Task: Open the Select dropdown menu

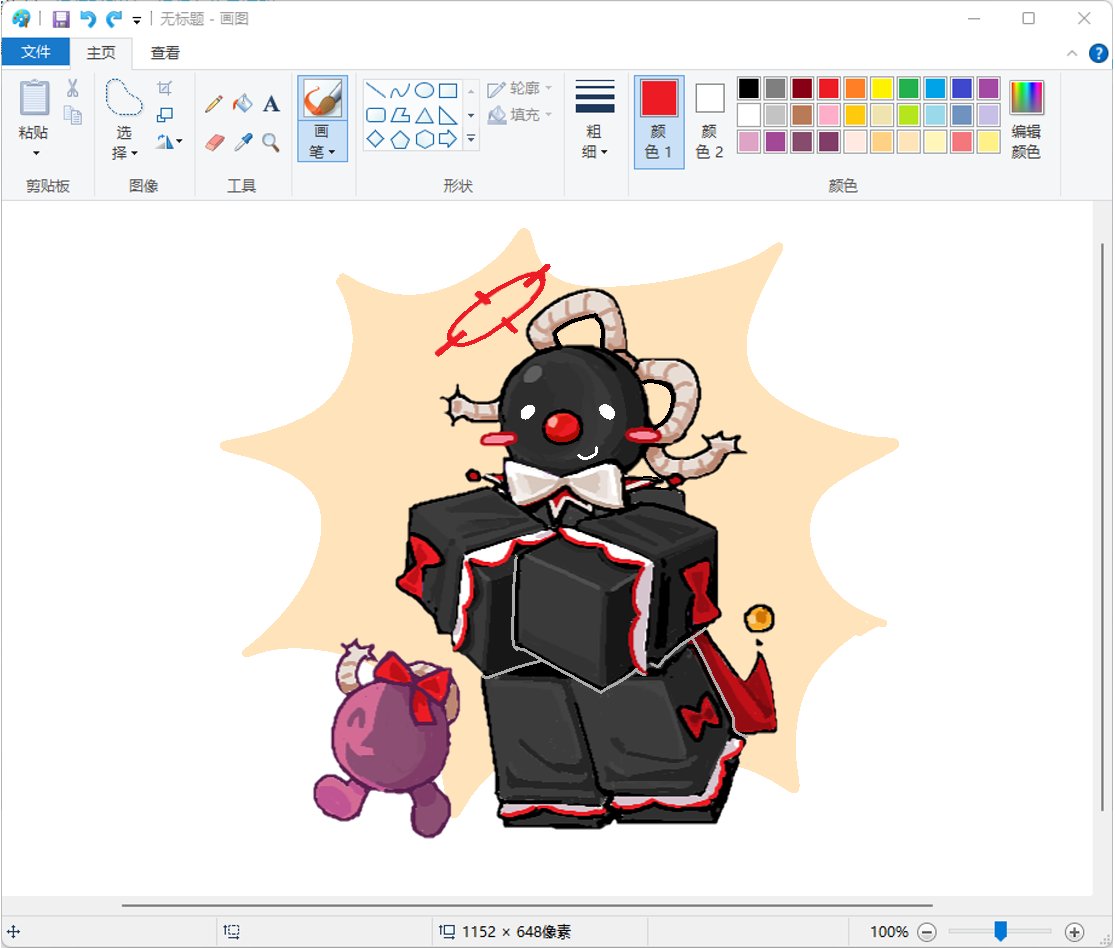Action: [124, 142]
